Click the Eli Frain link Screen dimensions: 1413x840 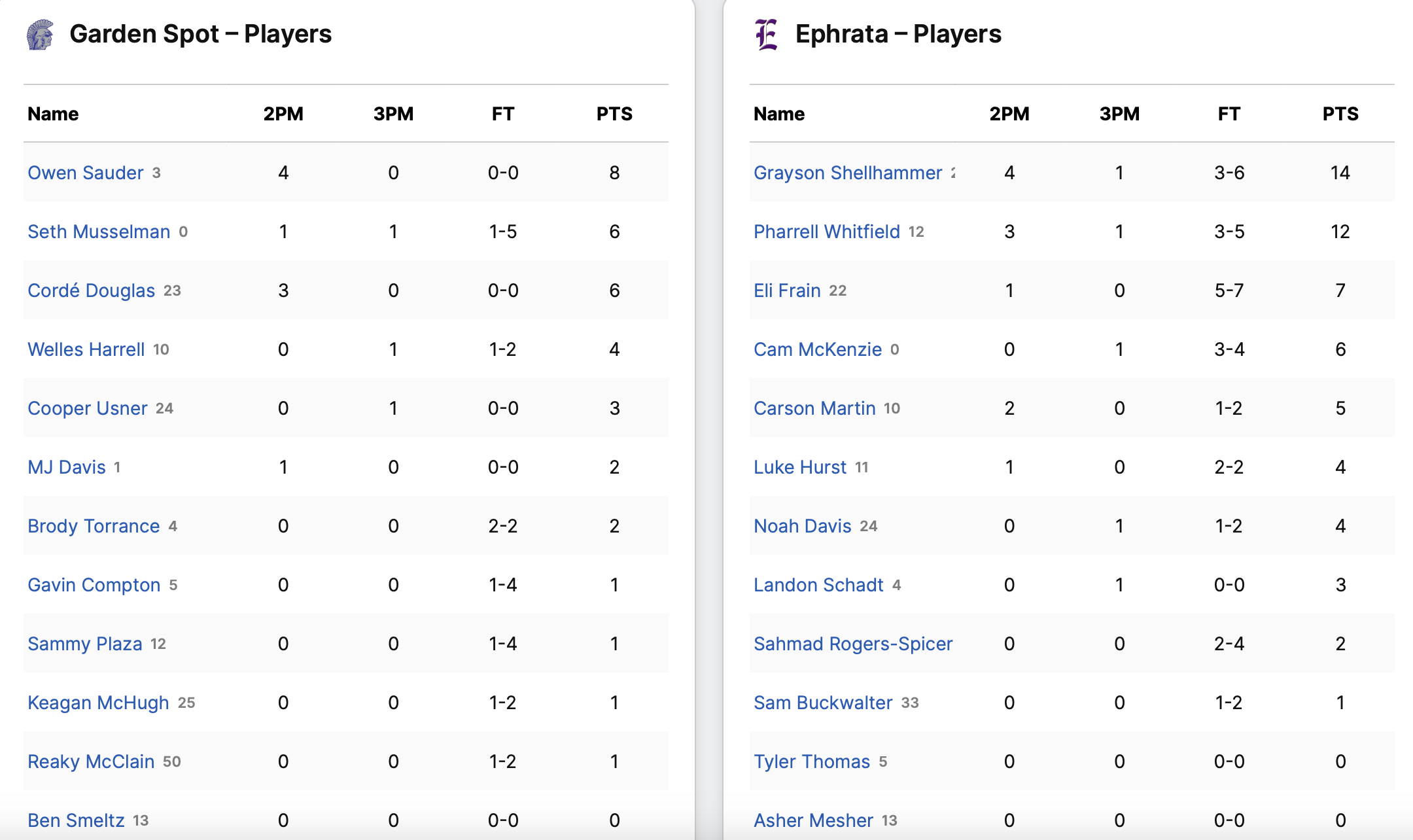click(787, 290)
